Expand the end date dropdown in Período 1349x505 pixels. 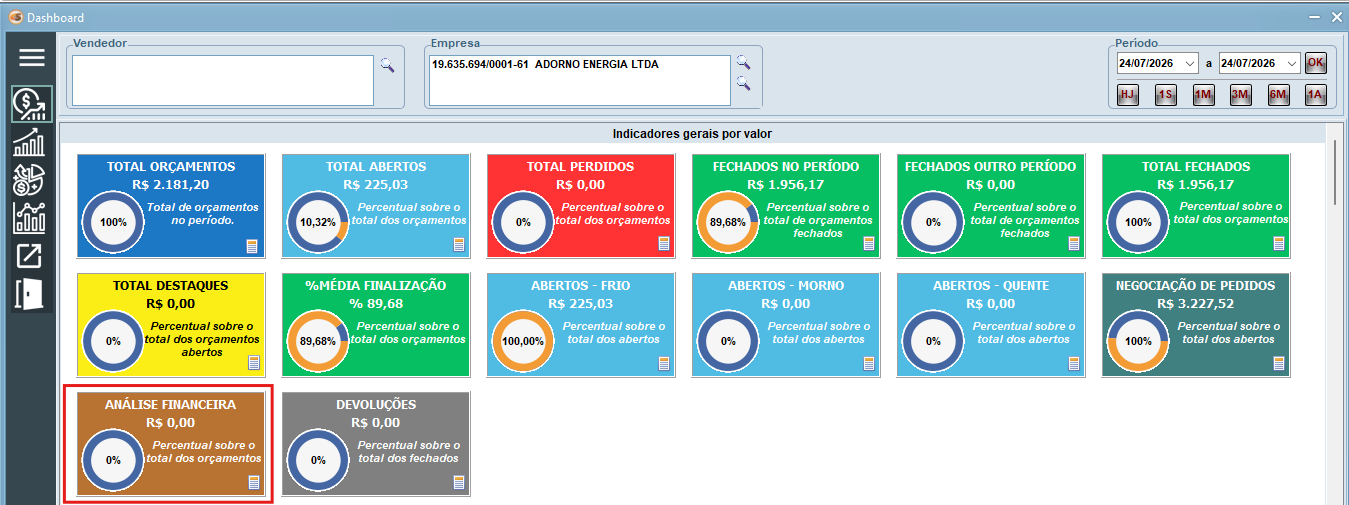(x=1291, y=63)
